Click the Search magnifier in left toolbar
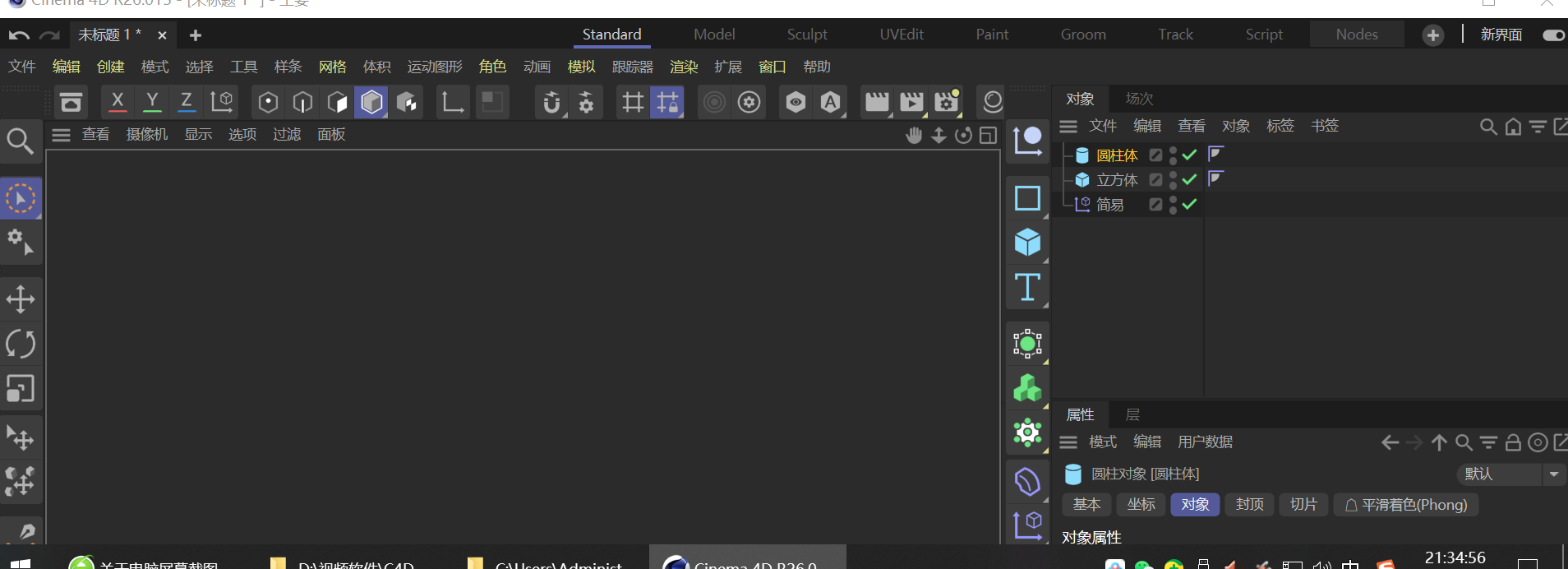The image size is (1568, 569). coord(20,141)
